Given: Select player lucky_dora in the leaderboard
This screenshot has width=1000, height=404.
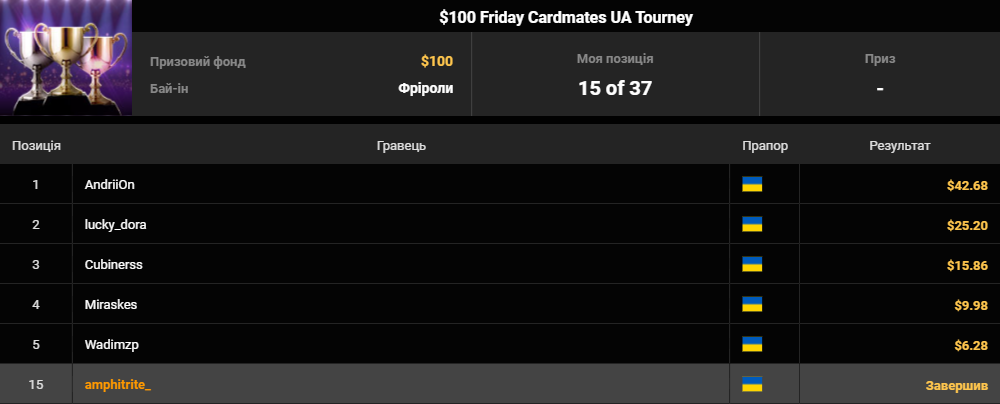Looking at the screenshot, I should coord(115,225).
